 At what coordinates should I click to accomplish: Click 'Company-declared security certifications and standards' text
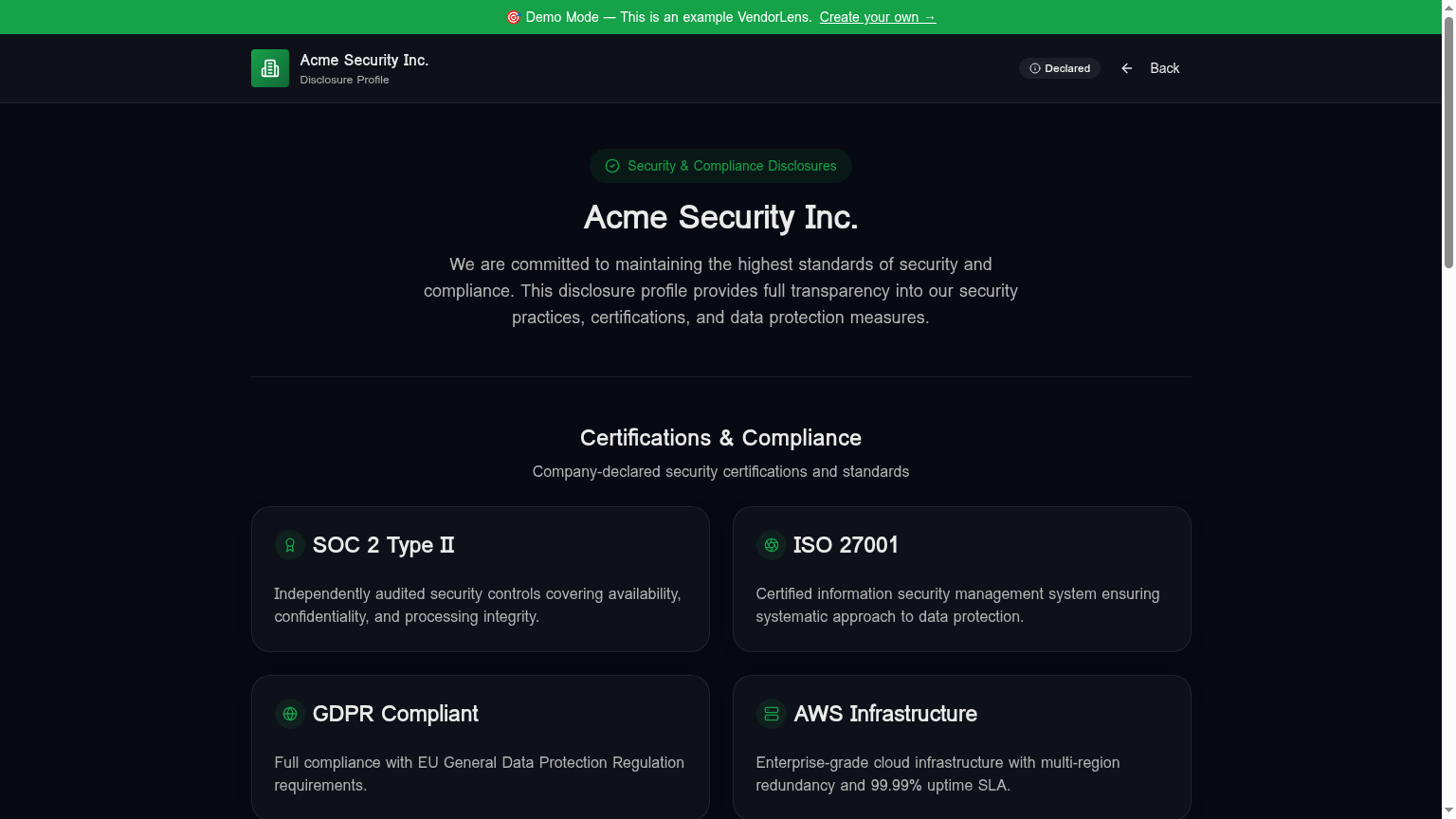pyautogui.click(x=720, y=471)
